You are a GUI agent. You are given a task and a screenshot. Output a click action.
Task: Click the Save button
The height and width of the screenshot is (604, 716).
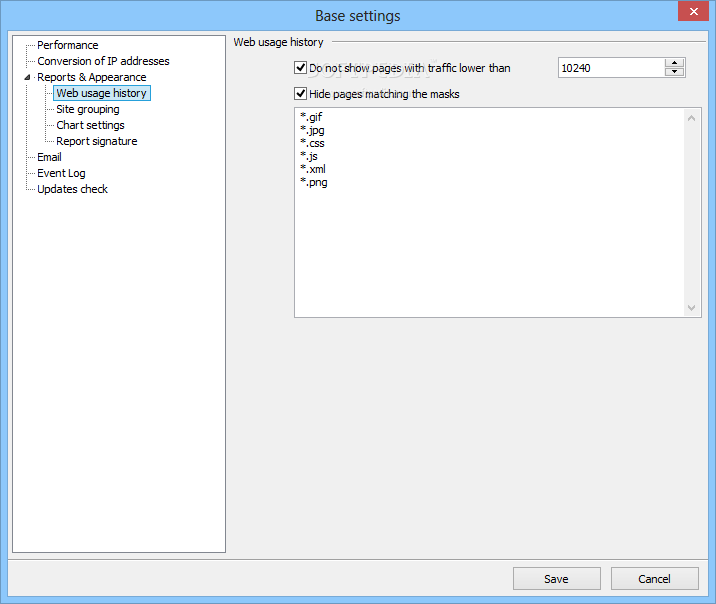[x=557, y=579]
